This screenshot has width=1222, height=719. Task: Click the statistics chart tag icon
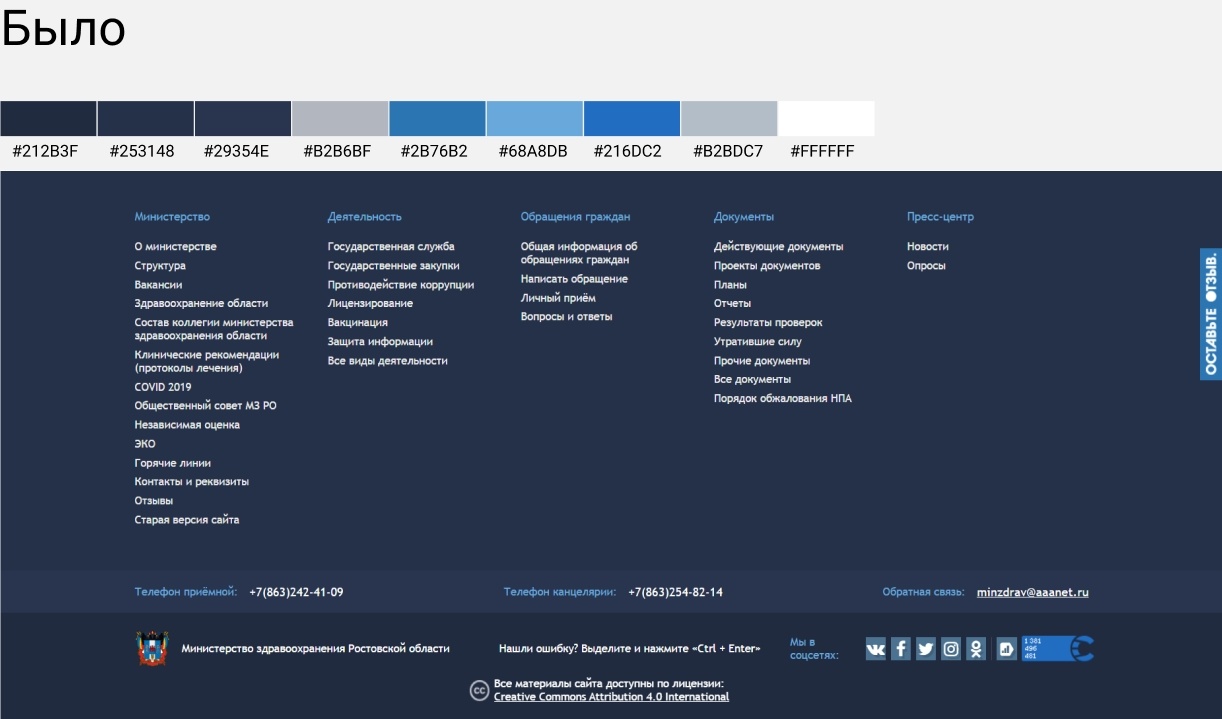(1006, 649)
